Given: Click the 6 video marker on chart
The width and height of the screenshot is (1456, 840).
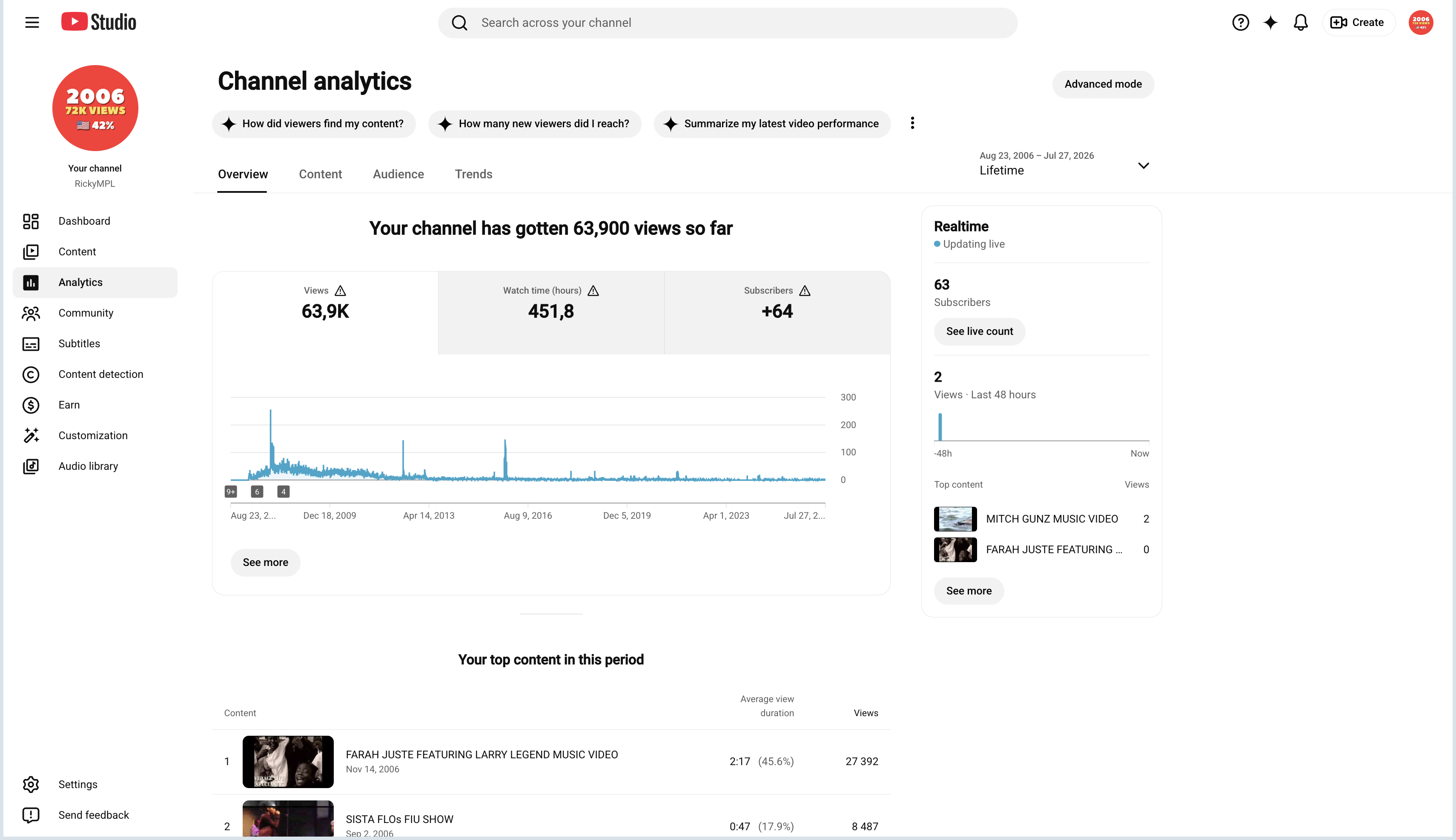Looking at the screenshot, I should pos(258,491).
